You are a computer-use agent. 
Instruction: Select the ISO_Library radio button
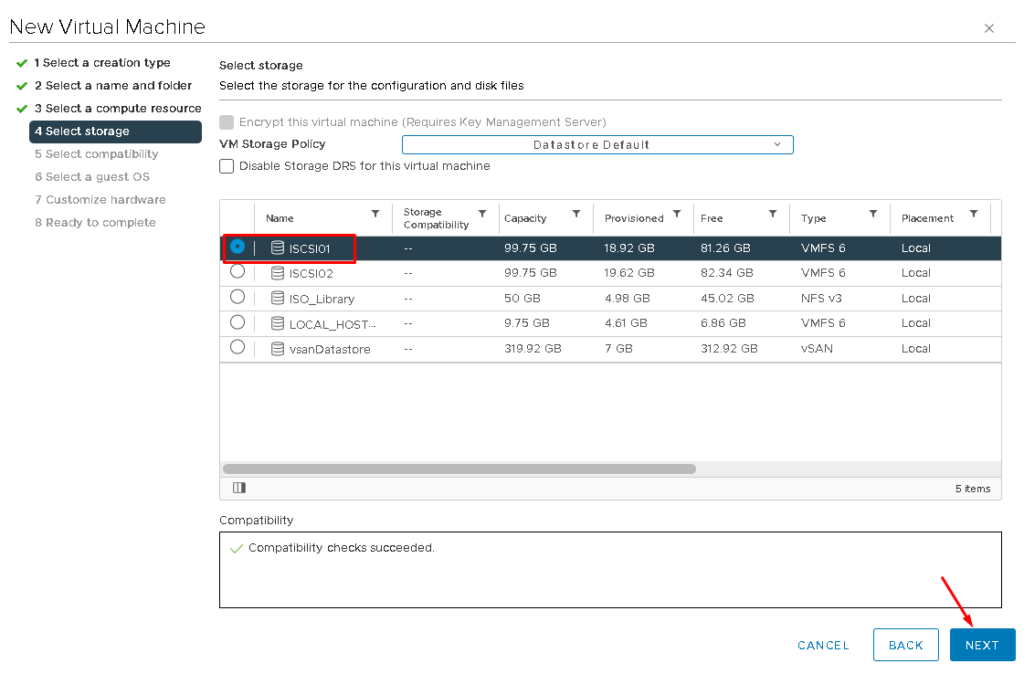point(237,297)
